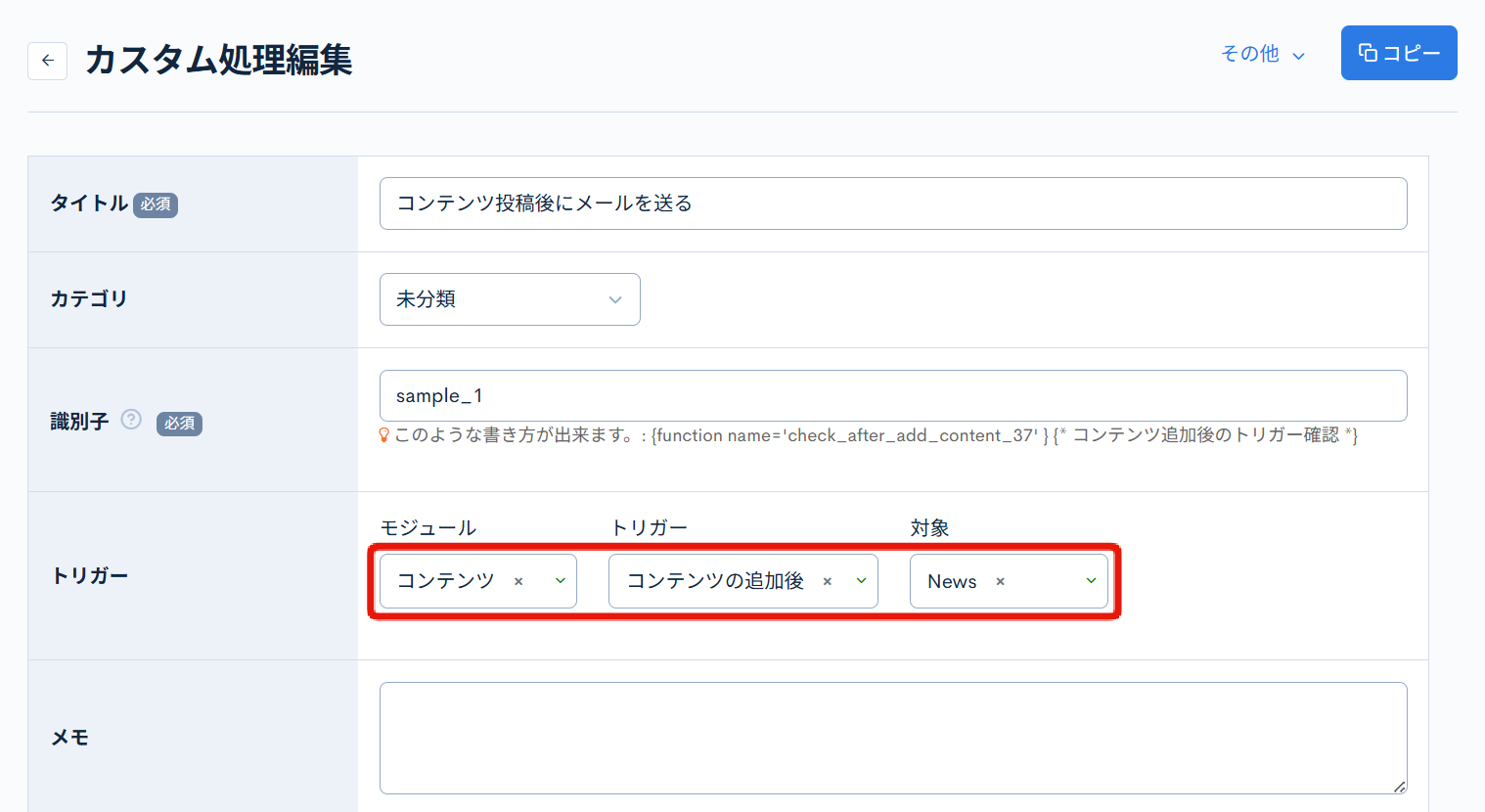Remove the コンテンツ module with its × icon
The width and height of the screenshot is (1485, 812).
click(517, 580)
